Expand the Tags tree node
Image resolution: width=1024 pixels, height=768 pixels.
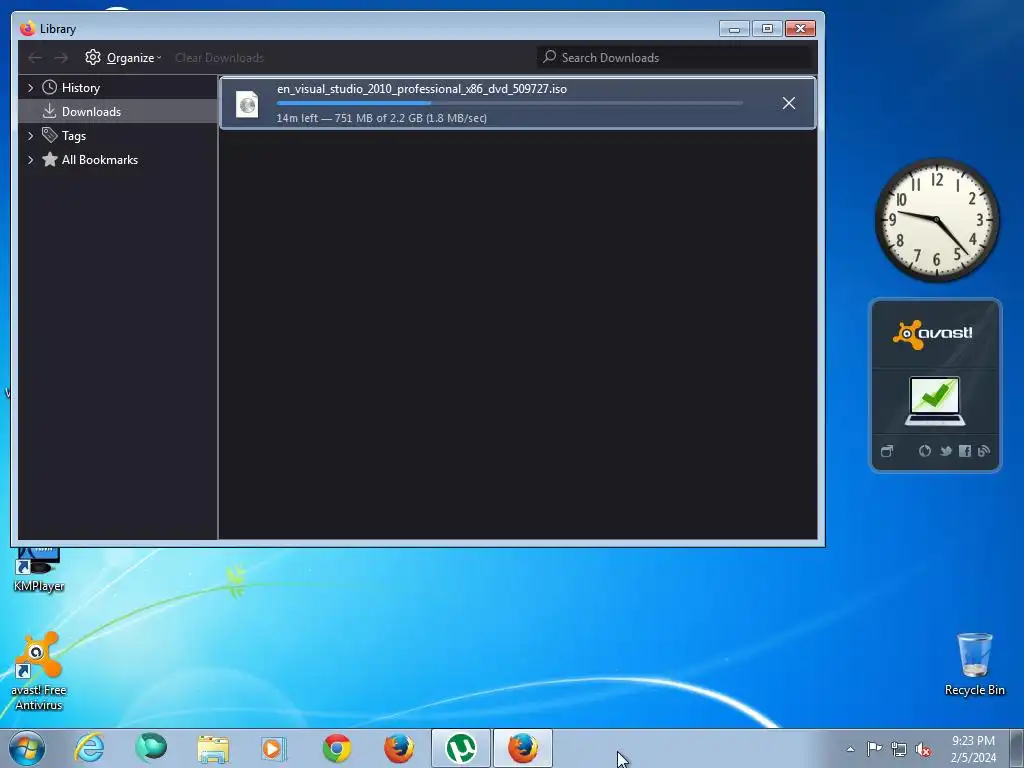pos(30,136)
